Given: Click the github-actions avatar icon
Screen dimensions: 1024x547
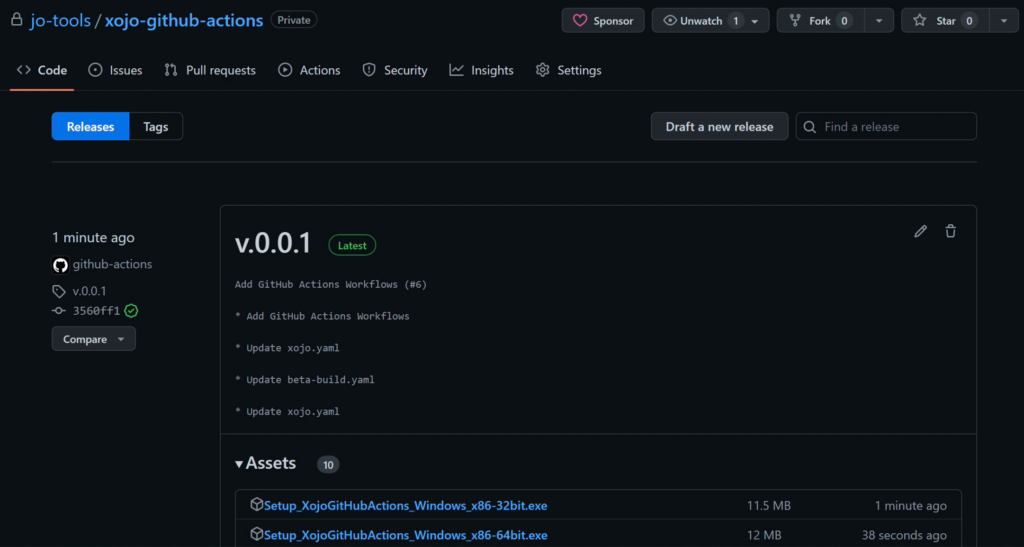Looking at the screenshot, I should point(60,265).
